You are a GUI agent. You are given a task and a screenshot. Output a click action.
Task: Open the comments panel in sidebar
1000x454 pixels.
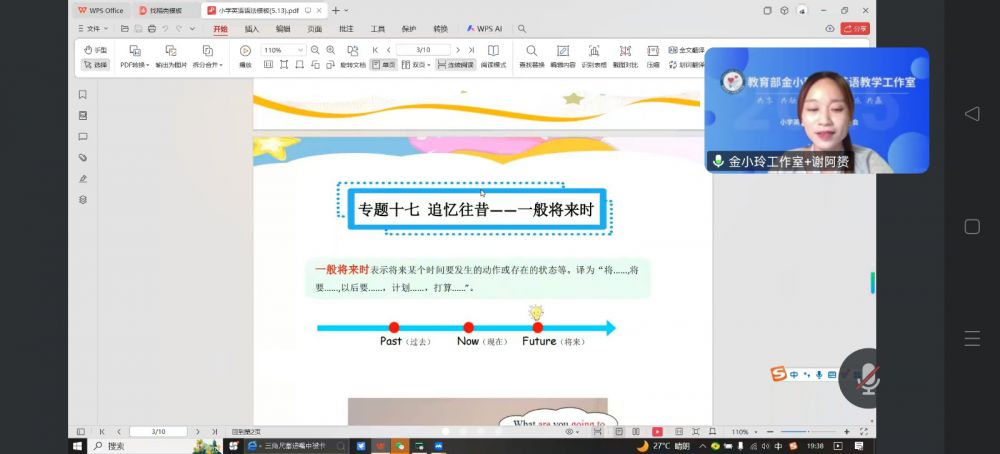point(83,137)
